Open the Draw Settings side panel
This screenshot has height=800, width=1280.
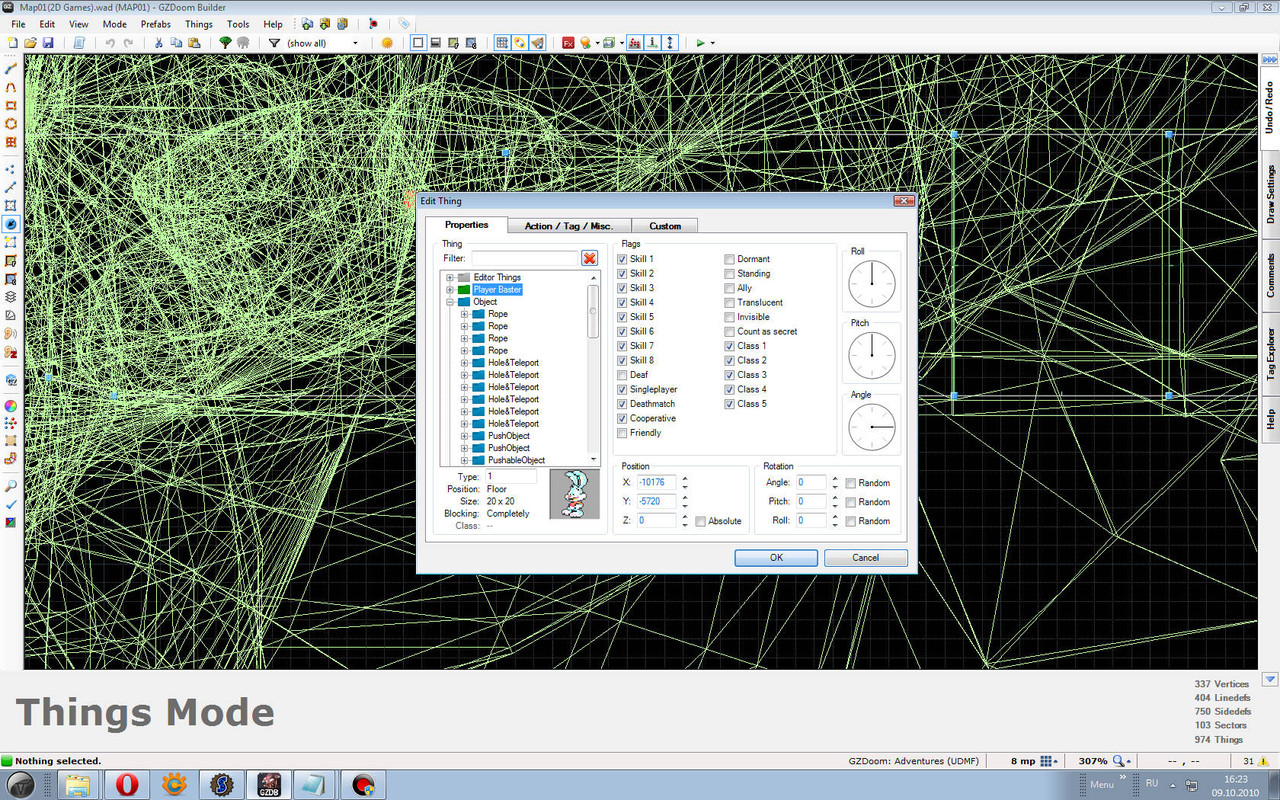point(1270,195)
